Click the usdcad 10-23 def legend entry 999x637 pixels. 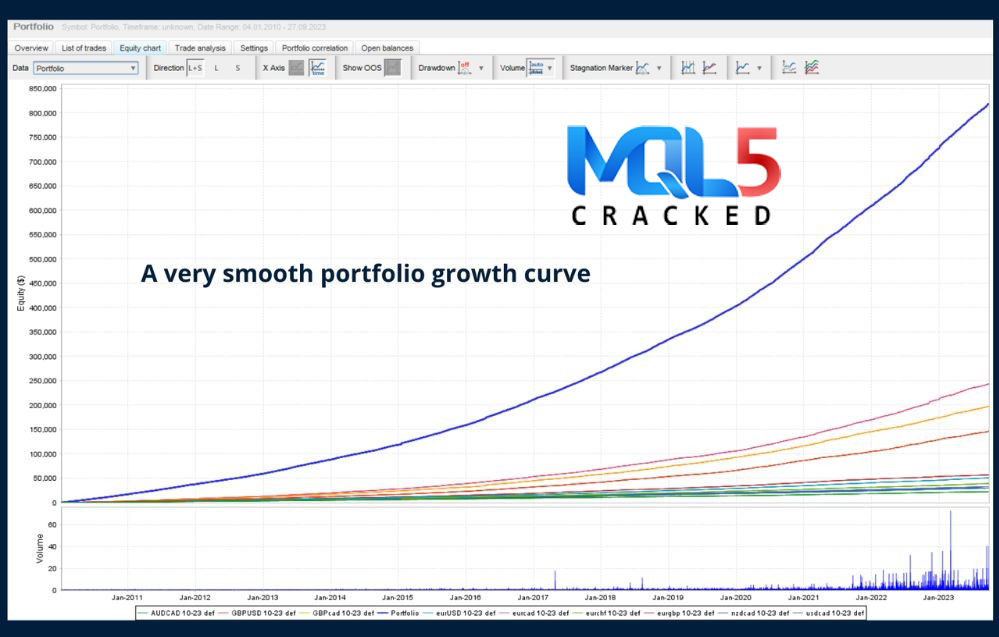click(828, 613)
